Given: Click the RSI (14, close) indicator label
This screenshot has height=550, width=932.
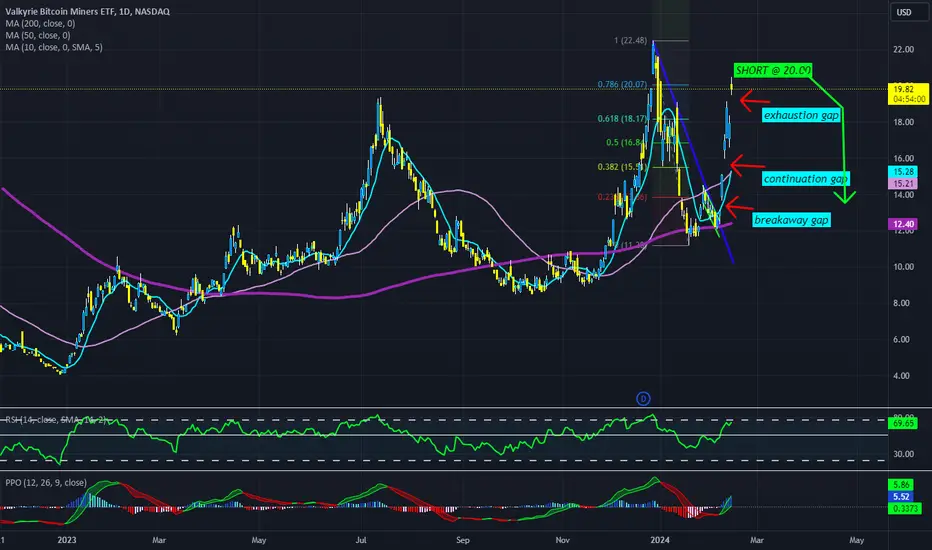Looking at the screenshot, I should (x=56, y=420).
